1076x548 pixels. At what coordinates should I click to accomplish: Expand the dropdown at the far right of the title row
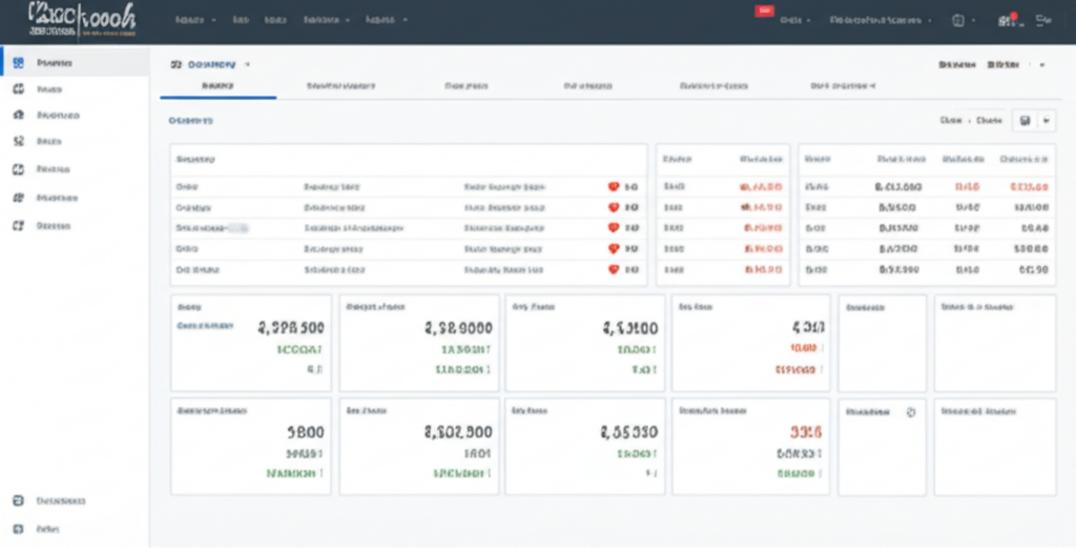pyautogui.click(x=1043, y=64)
